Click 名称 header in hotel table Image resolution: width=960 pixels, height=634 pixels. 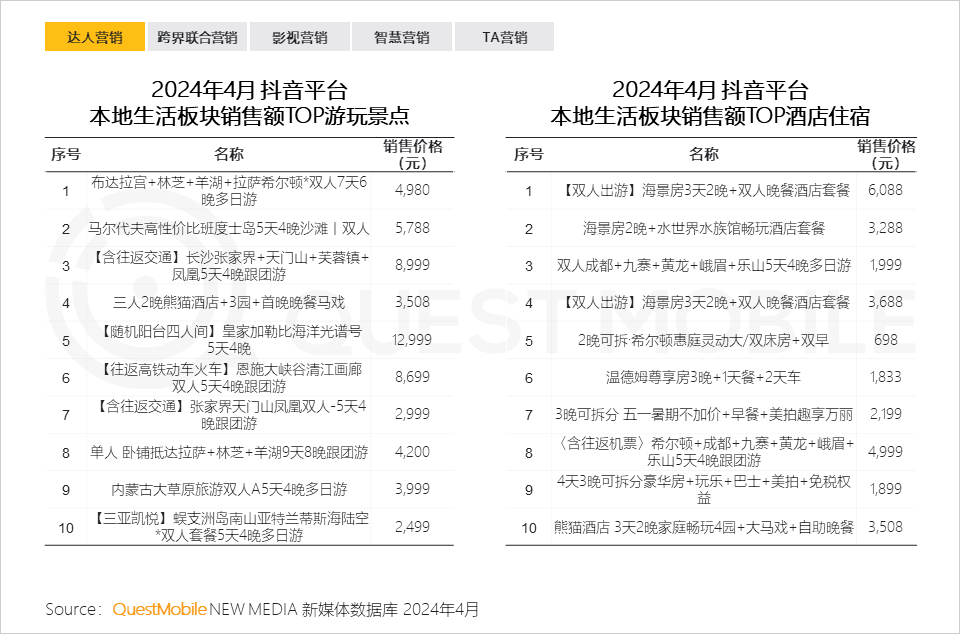tap(704, 154)
